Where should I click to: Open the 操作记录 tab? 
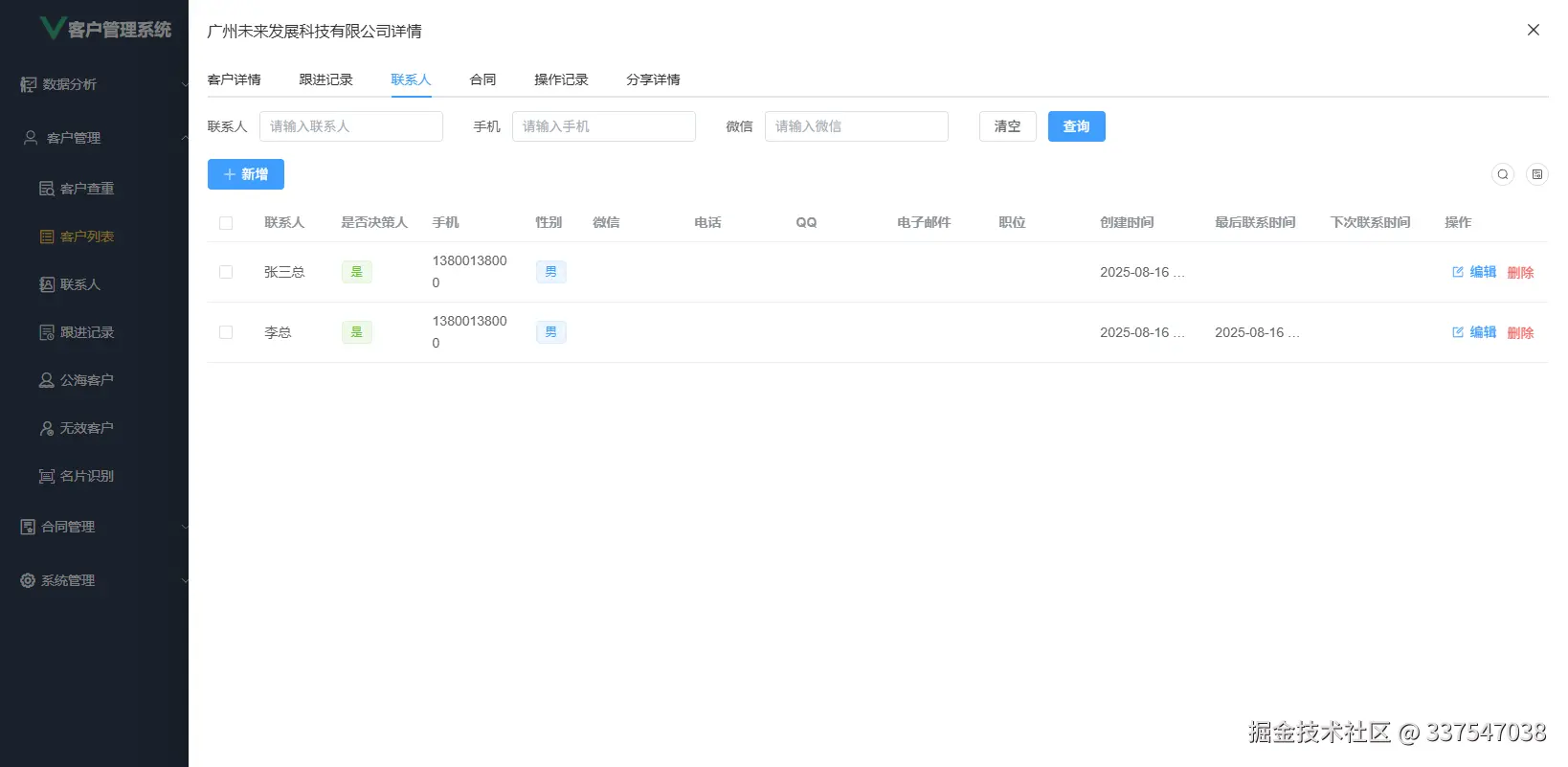tap(562, 79)
